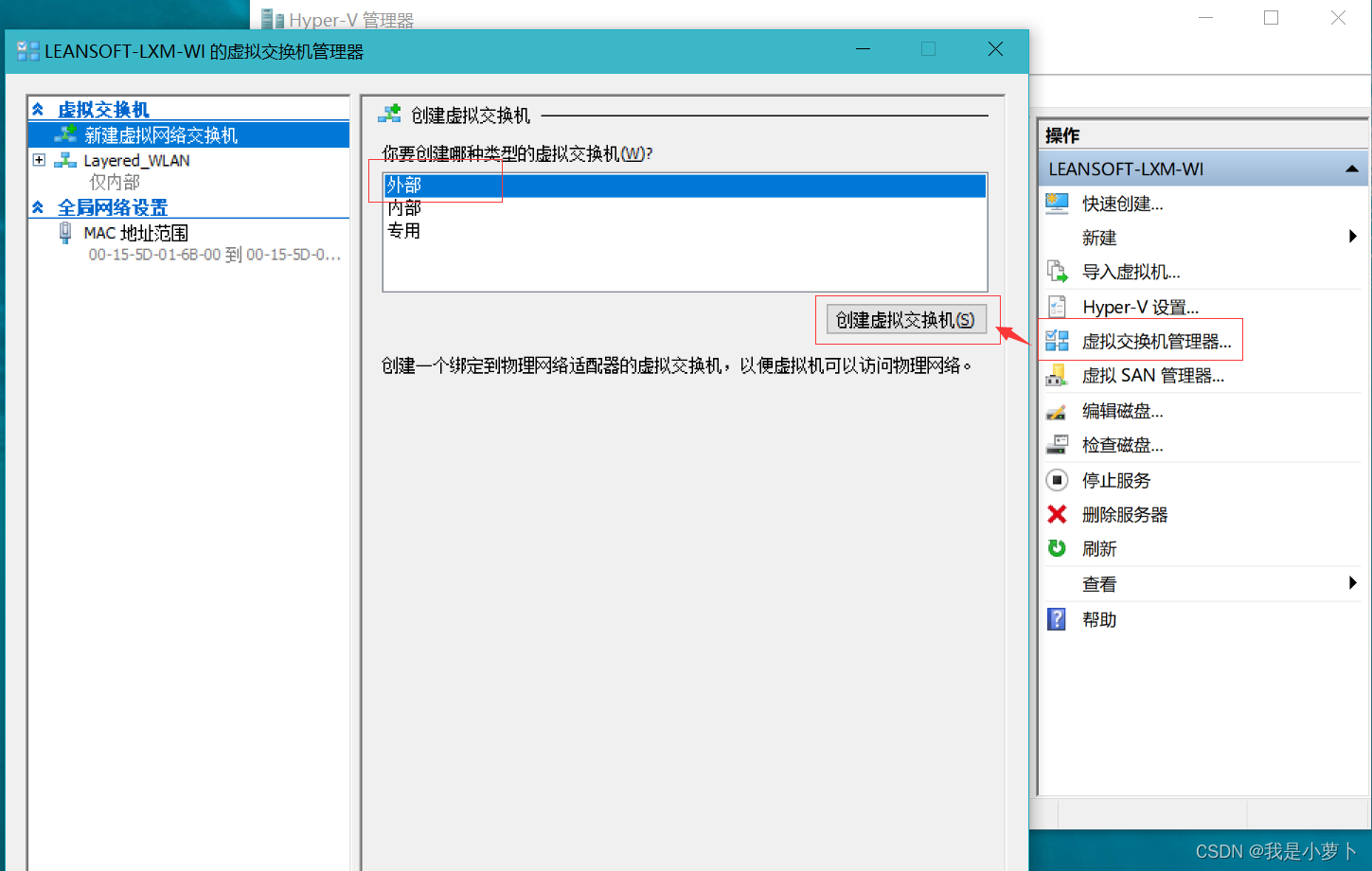The width and height of the screenshot is (1372, 871).
Task: Click the Import Virtual Machine icon
Action: coord(1057,272)
